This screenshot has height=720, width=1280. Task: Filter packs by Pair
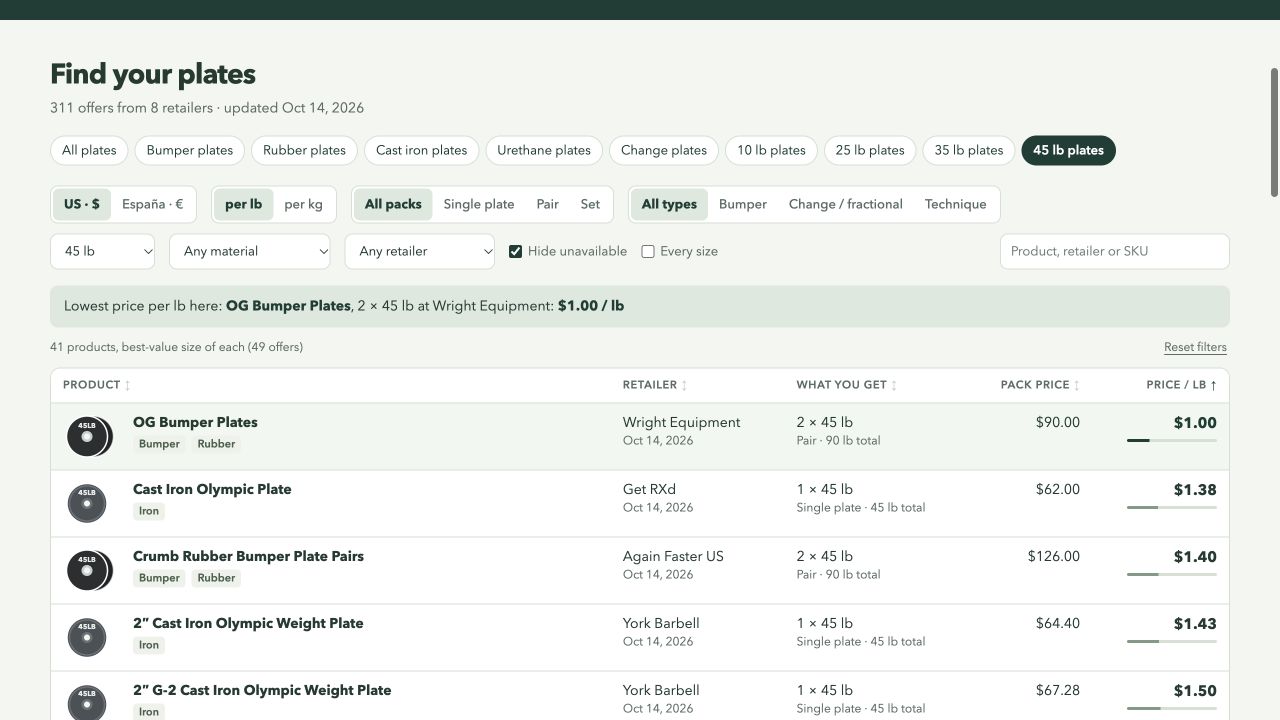tap(547, 204)
